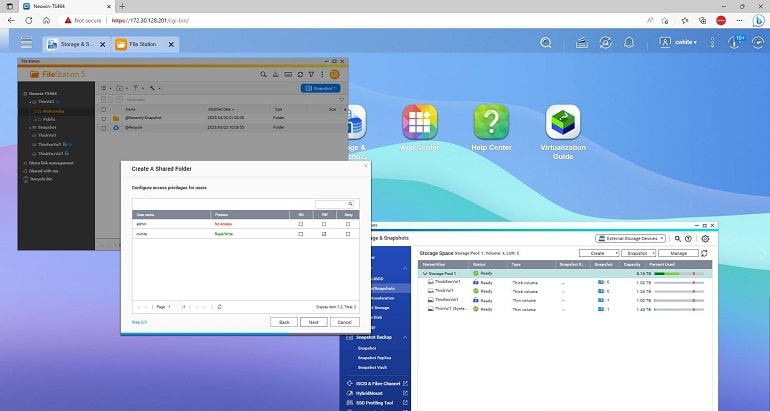770x411 pixels.
Task: Click Storage Pool 1 percent used bar
Action: click(679, 274)
